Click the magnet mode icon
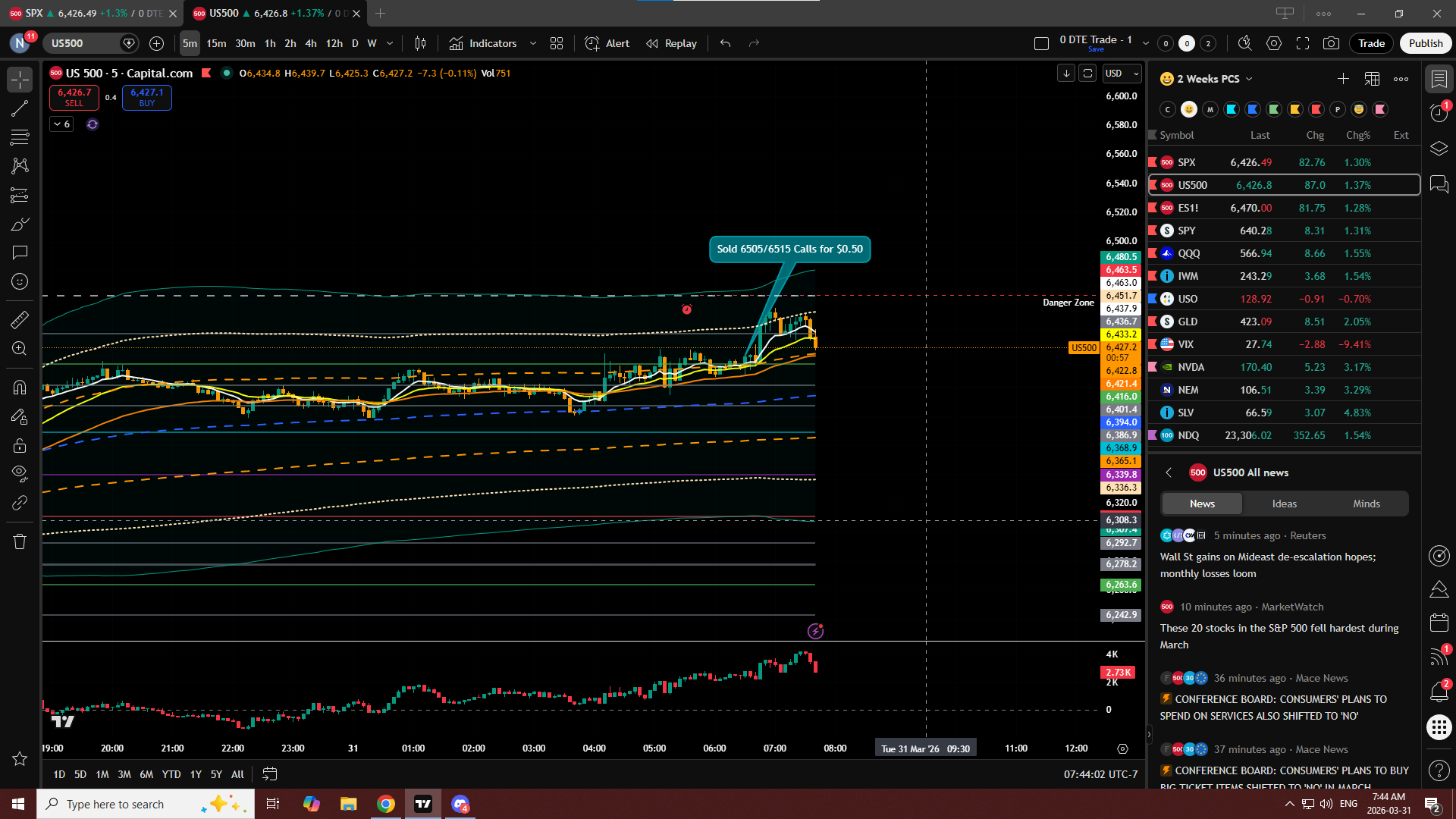 (20, 388)
